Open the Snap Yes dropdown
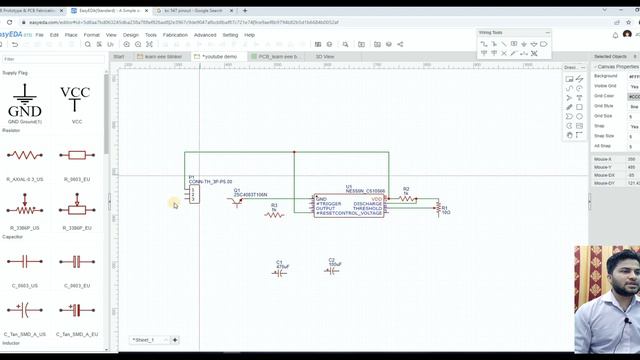This screenshot has width=640, height=360. click(x=634, y=127)
